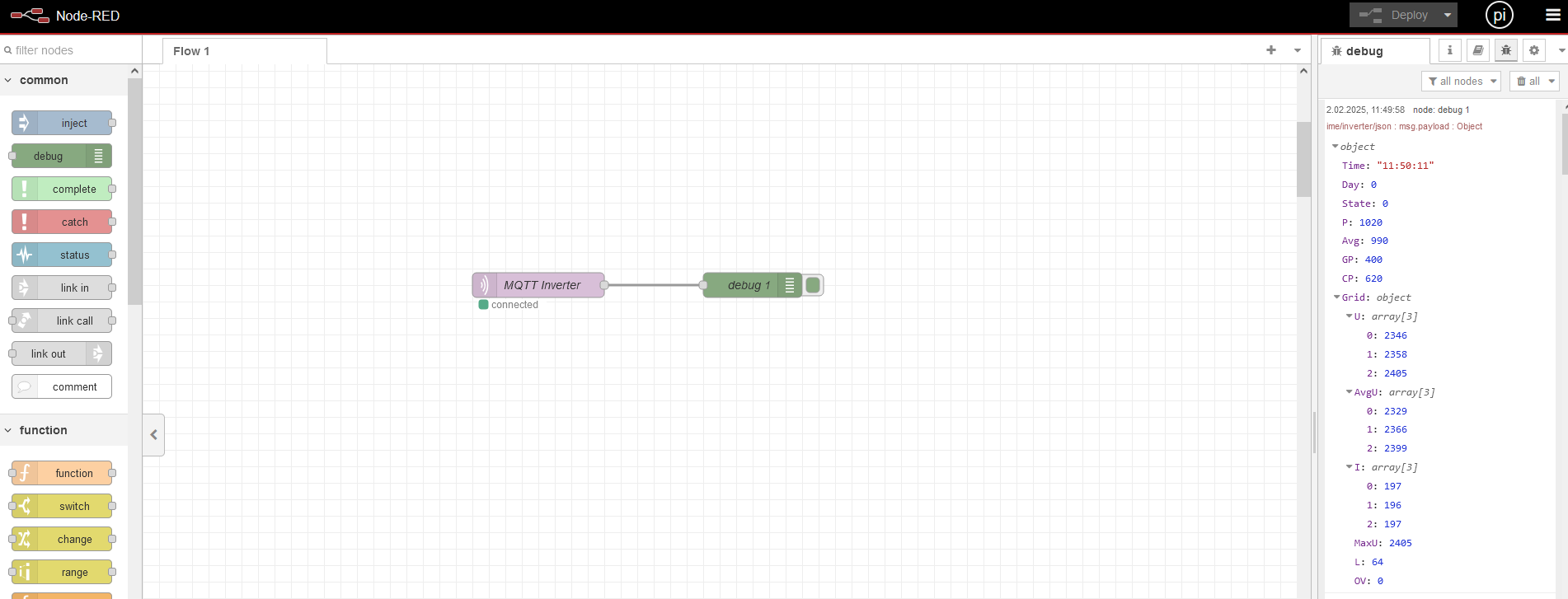Screen dimensions: 1568x599
Task: Select the link call node
Action: (x=62, y=321)
